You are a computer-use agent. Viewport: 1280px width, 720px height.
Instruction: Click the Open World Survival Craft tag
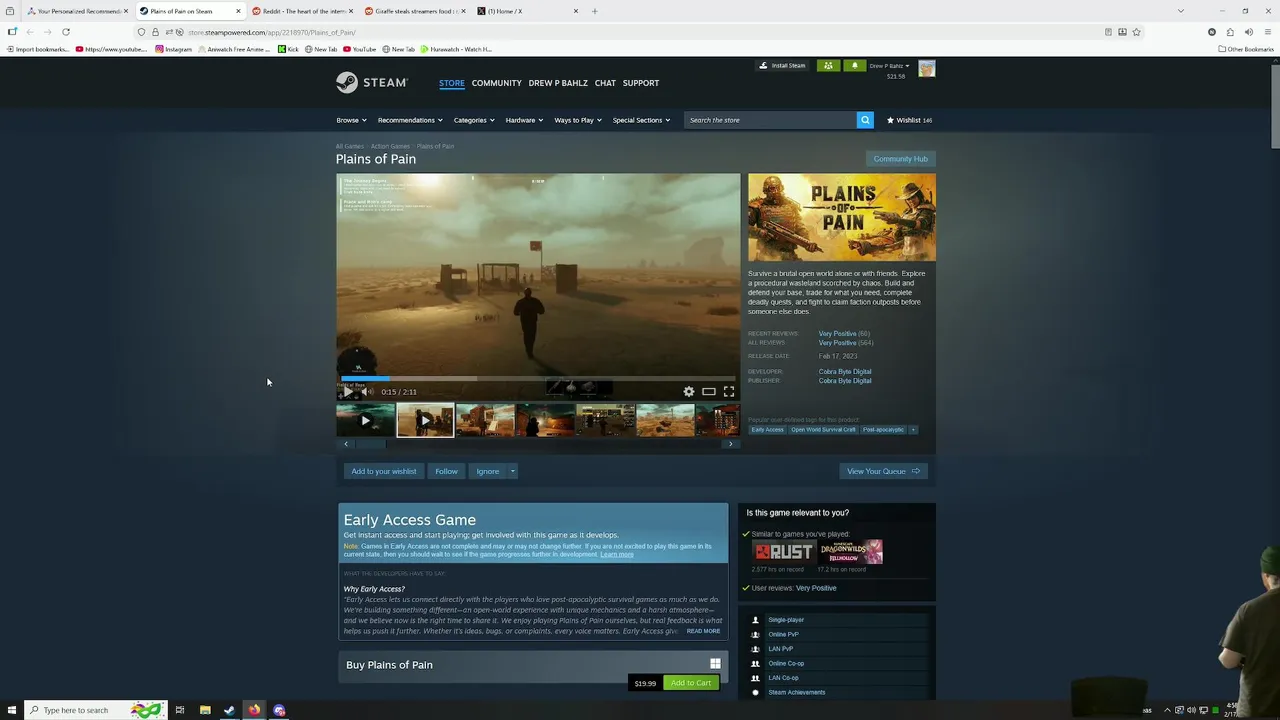[823, 430]
